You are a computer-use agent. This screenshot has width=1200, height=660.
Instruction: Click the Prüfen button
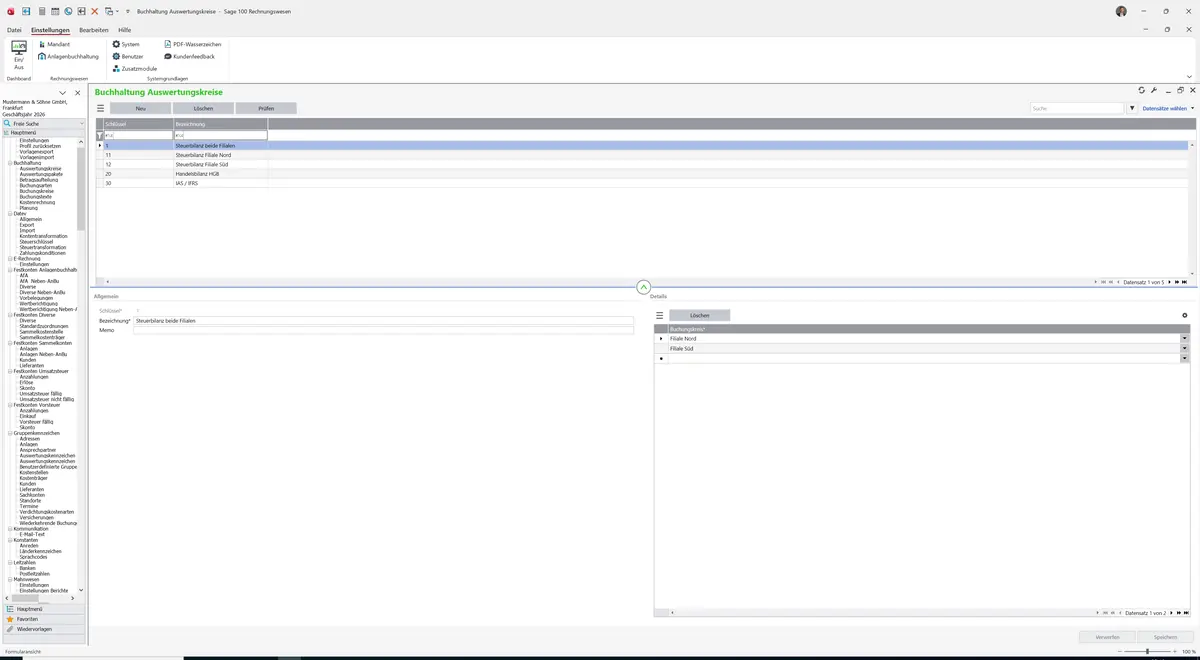266,108
